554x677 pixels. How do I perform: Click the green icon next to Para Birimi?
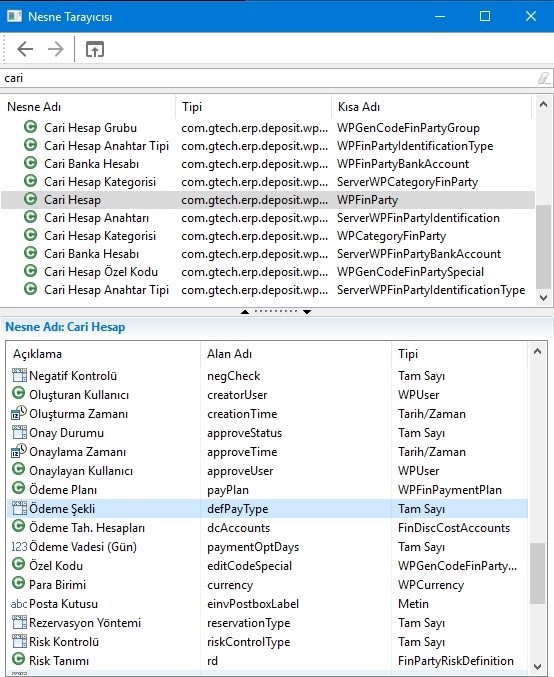19,584
